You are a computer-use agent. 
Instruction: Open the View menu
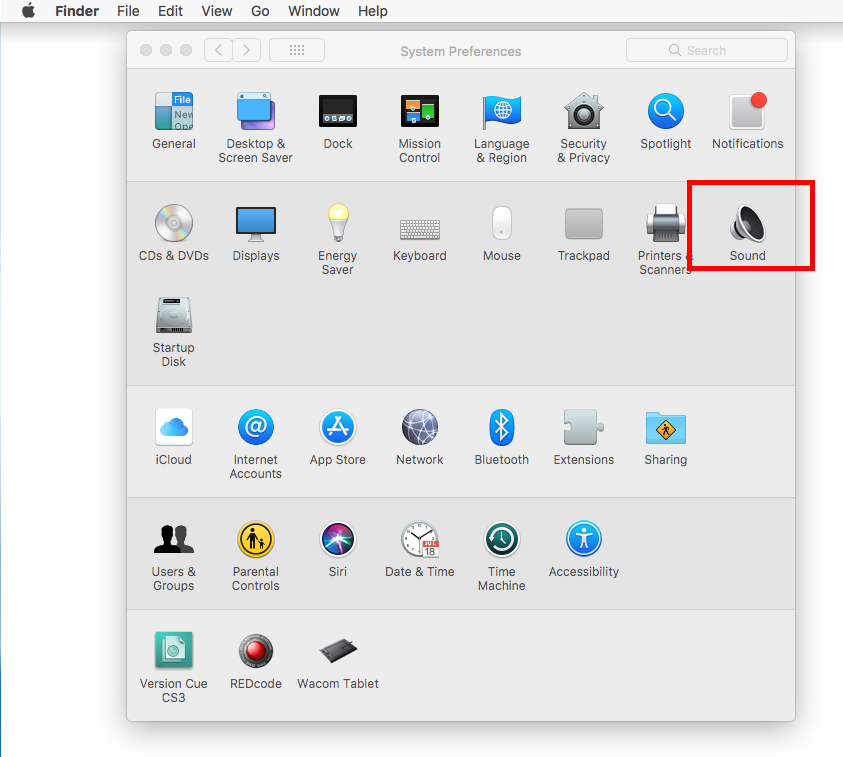point(217,11)
